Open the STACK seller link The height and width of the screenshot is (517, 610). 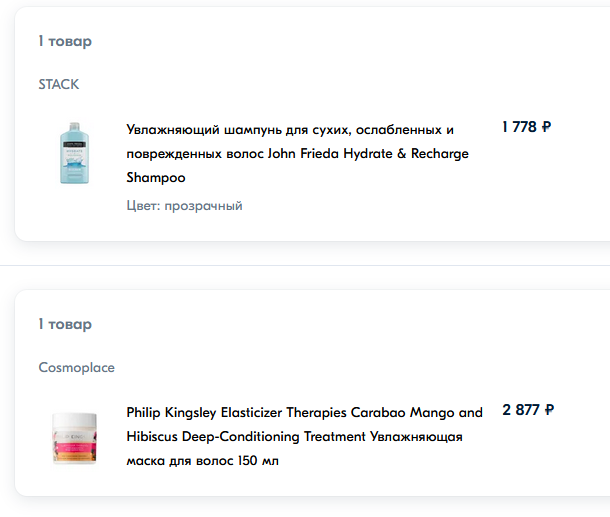59,85
